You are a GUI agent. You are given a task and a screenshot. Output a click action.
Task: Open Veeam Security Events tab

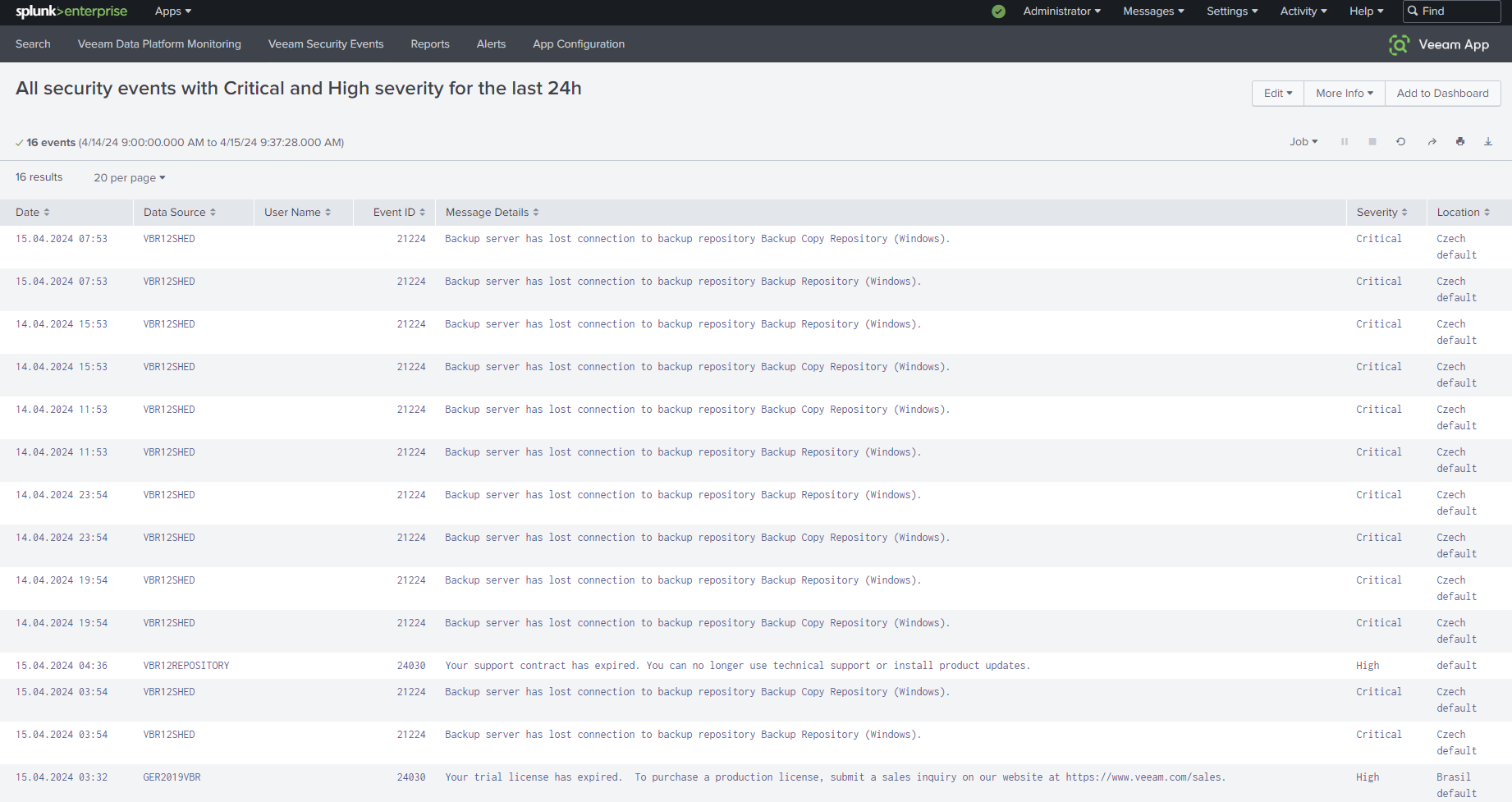pos(326,44)
